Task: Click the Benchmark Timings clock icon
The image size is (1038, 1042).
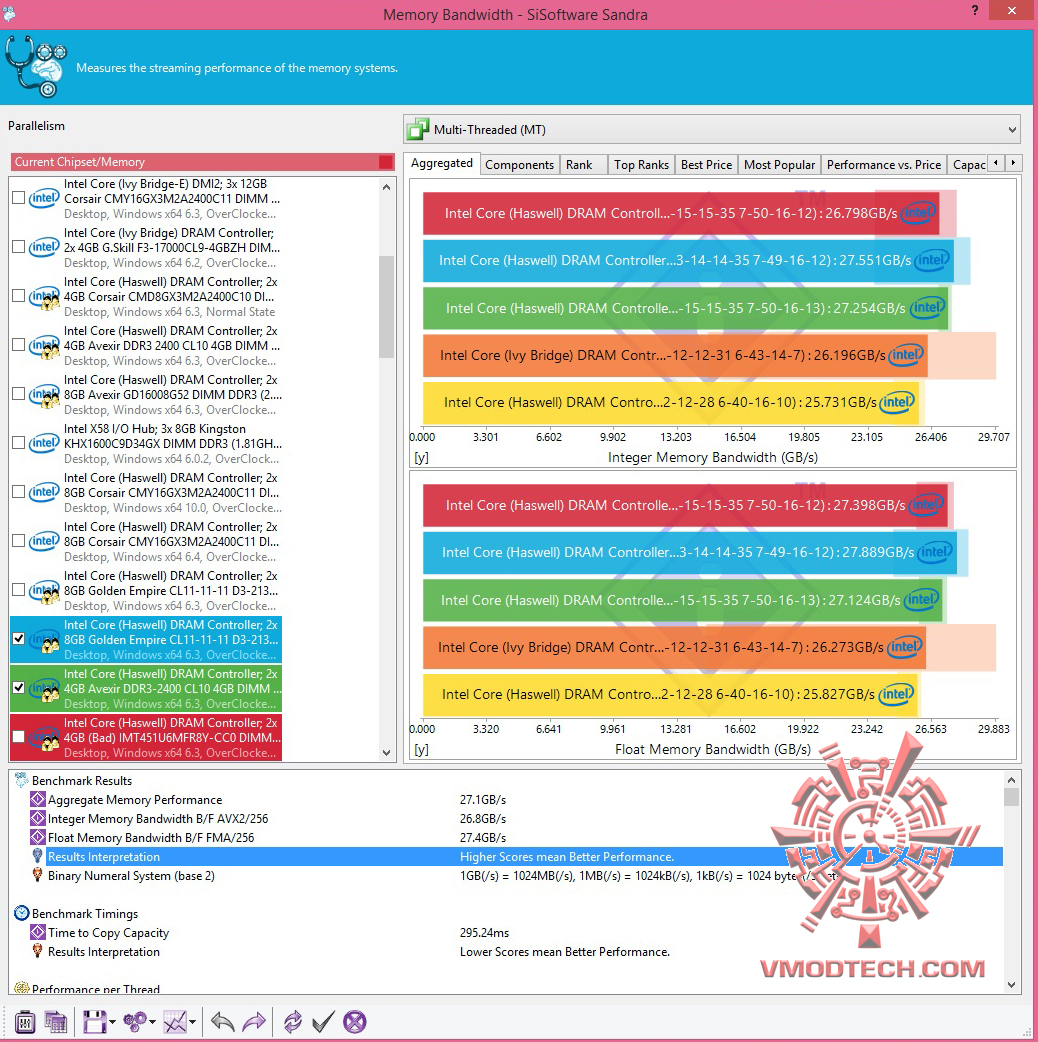Action: (x=22, y=913)
